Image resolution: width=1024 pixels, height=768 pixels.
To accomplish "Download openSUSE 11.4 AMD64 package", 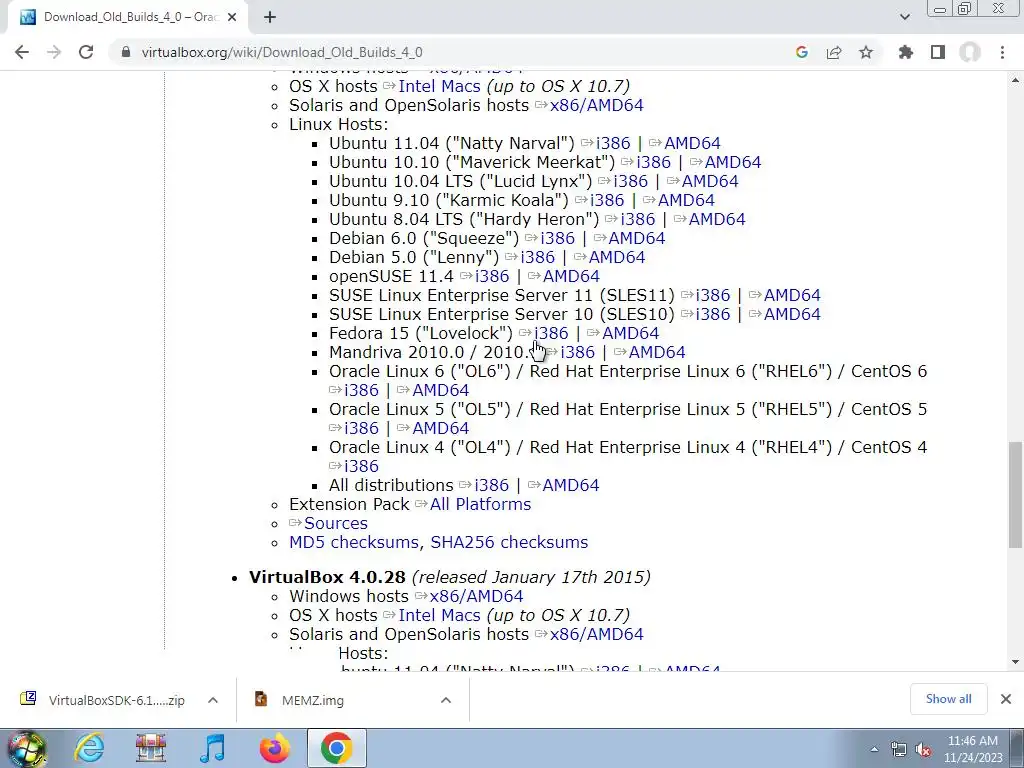I will click(x=571, y=276).
